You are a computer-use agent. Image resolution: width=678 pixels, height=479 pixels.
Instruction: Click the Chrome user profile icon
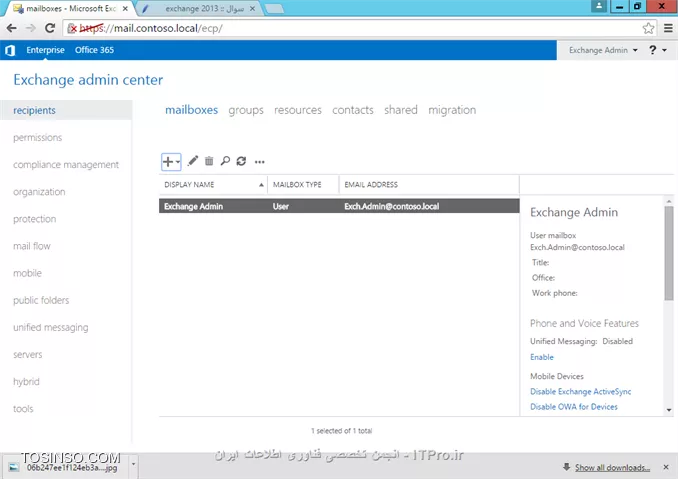(599, 6)
